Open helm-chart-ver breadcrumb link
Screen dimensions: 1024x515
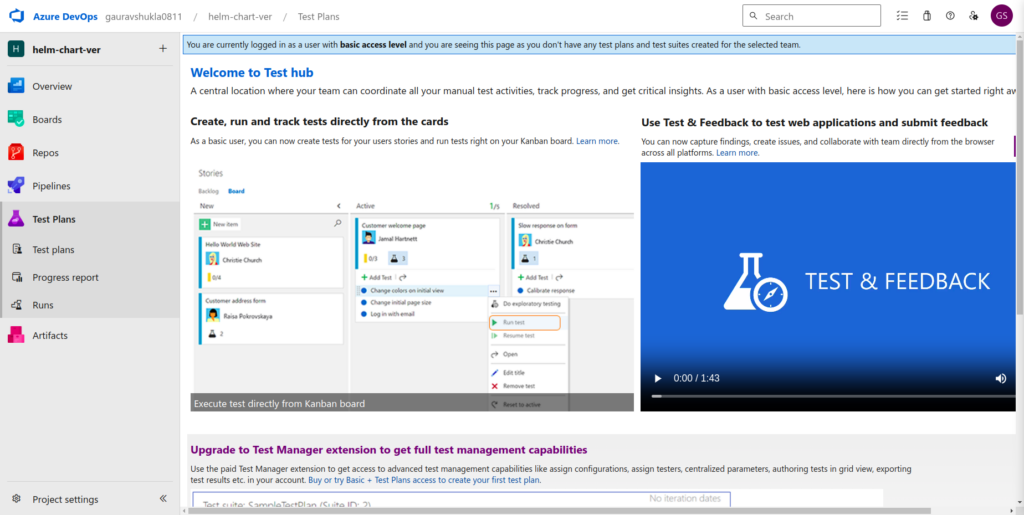(238, 16)
